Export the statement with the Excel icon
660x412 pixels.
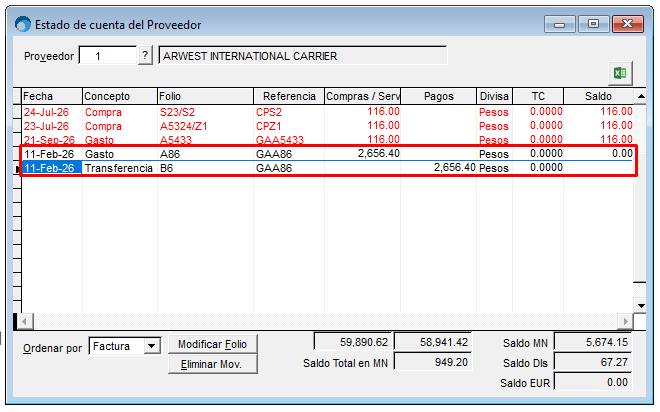tap(620, 73)
